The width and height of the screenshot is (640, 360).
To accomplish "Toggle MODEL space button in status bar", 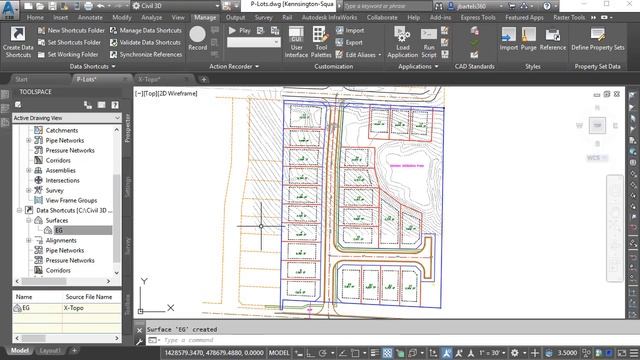I will [x=279, y=353].
